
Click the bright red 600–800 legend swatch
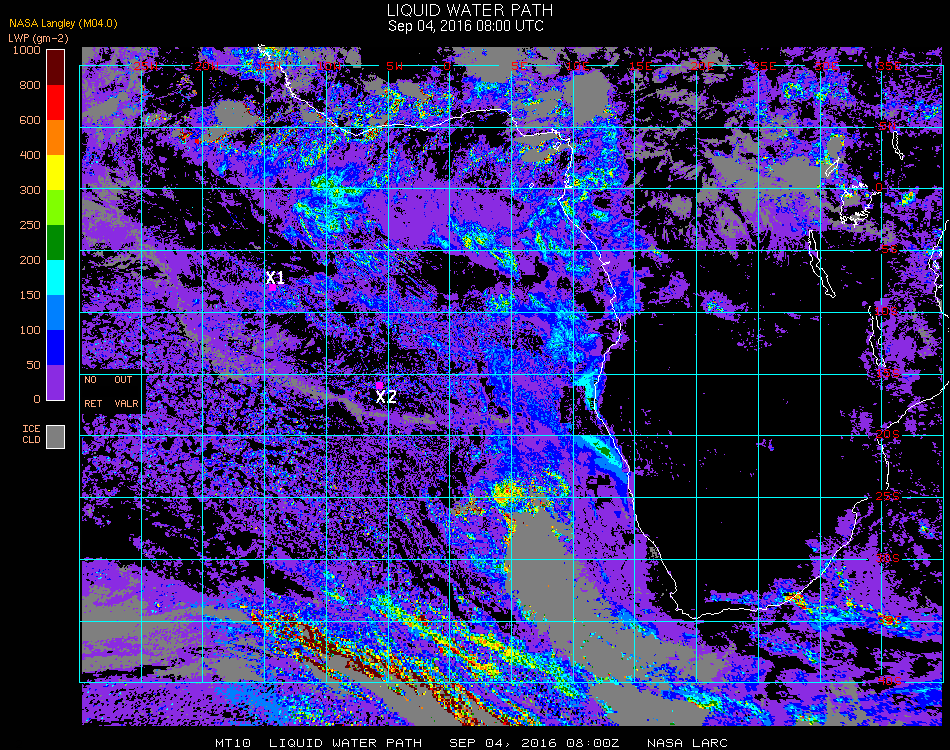[56, 102]
